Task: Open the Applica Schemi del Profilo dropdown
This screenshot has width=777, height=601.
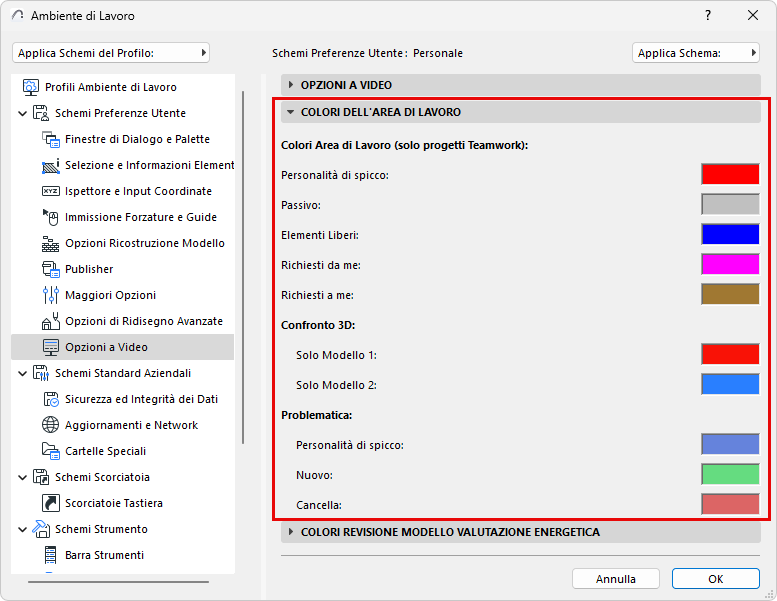Action: click(x=111, y=53)
